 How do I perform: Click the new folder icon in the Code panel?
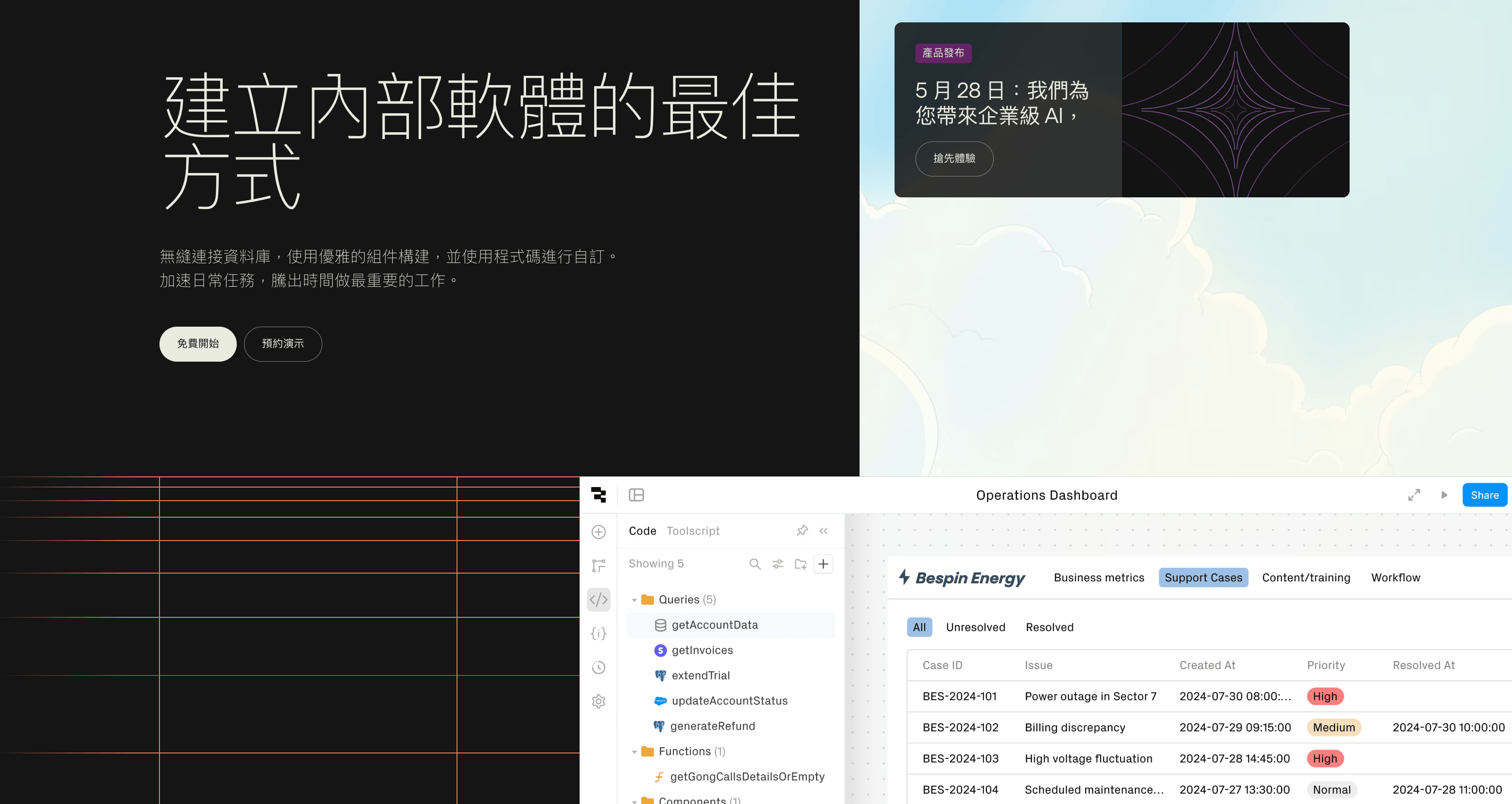800,564
